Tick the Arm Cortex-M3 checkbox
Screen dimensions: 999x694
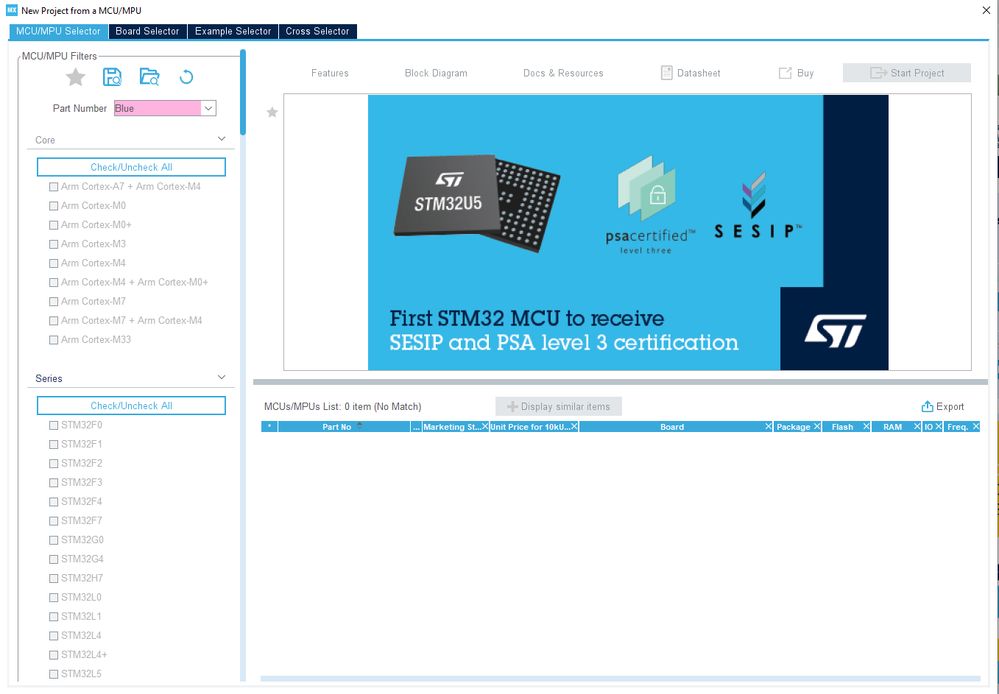pyautogui.click(x=54, y=244)
